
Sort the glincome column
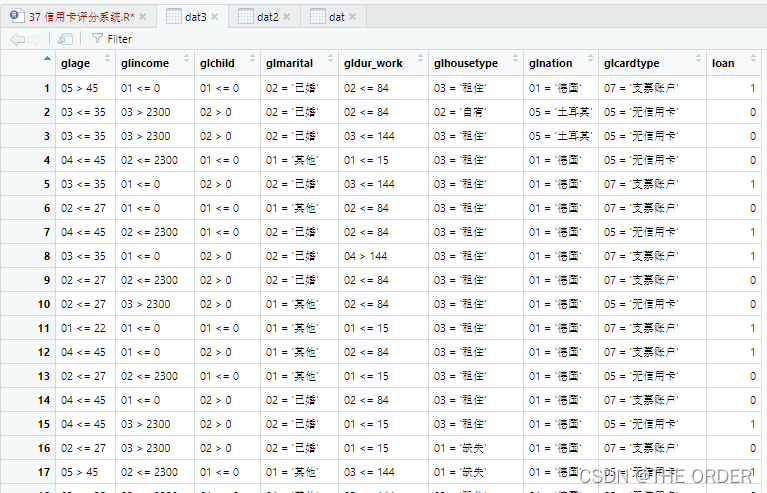tap(186, 59)
